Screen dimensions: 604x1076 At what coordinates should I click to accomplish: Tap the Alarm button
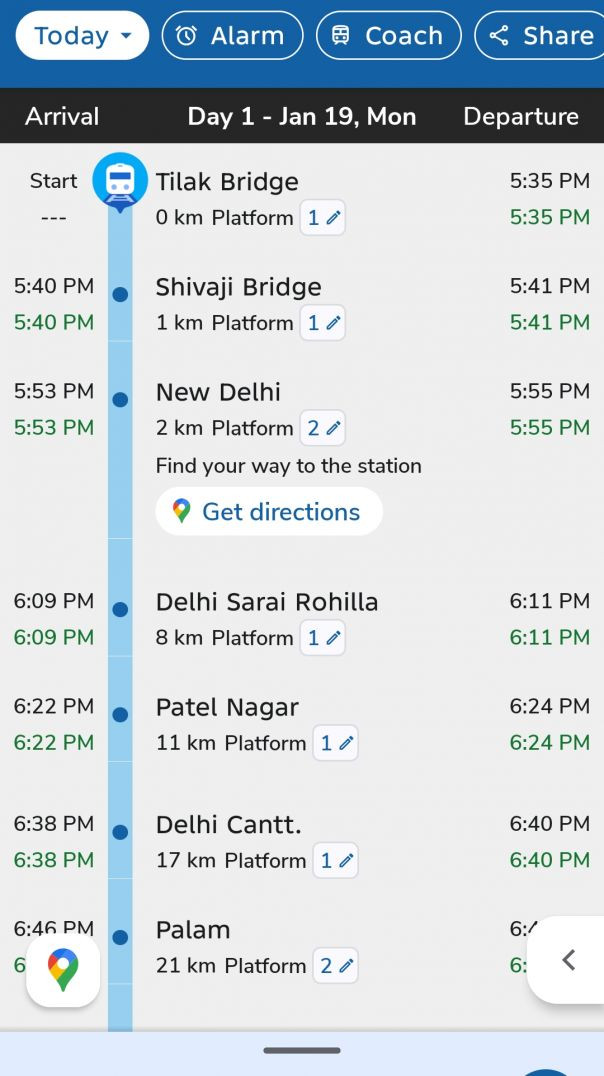point(232,36)
